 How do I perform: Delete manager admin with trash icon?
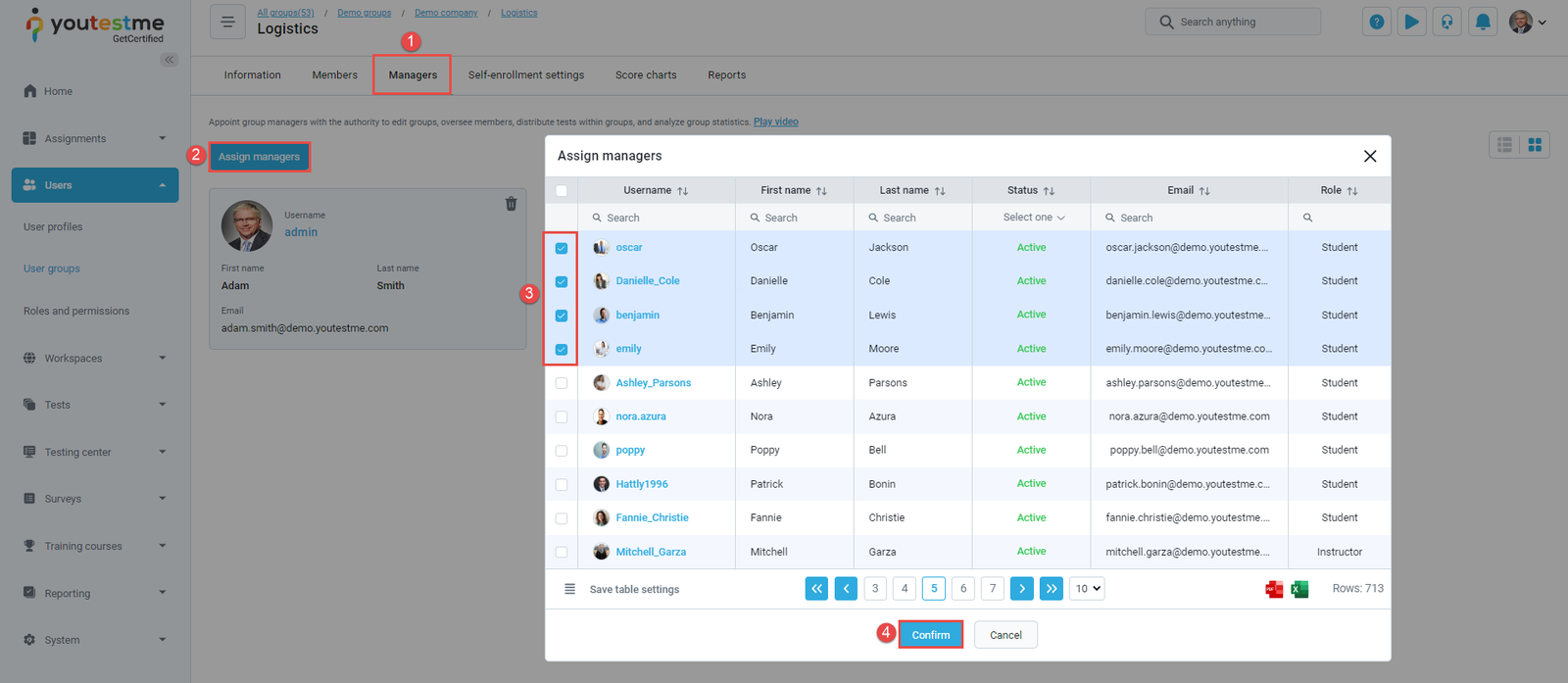click(x=511, y=204)
